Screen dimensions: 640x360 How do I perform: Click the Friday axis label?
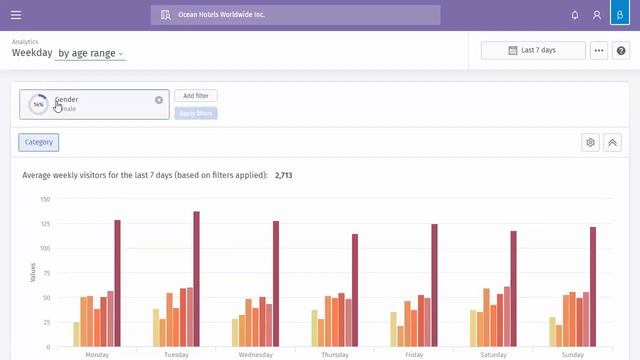click(x=414, y=355)
